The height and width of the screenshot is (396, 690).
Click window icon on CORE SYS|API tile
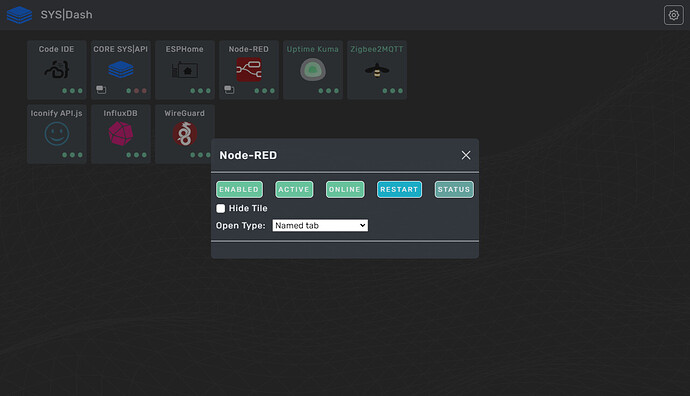point(101,90)
